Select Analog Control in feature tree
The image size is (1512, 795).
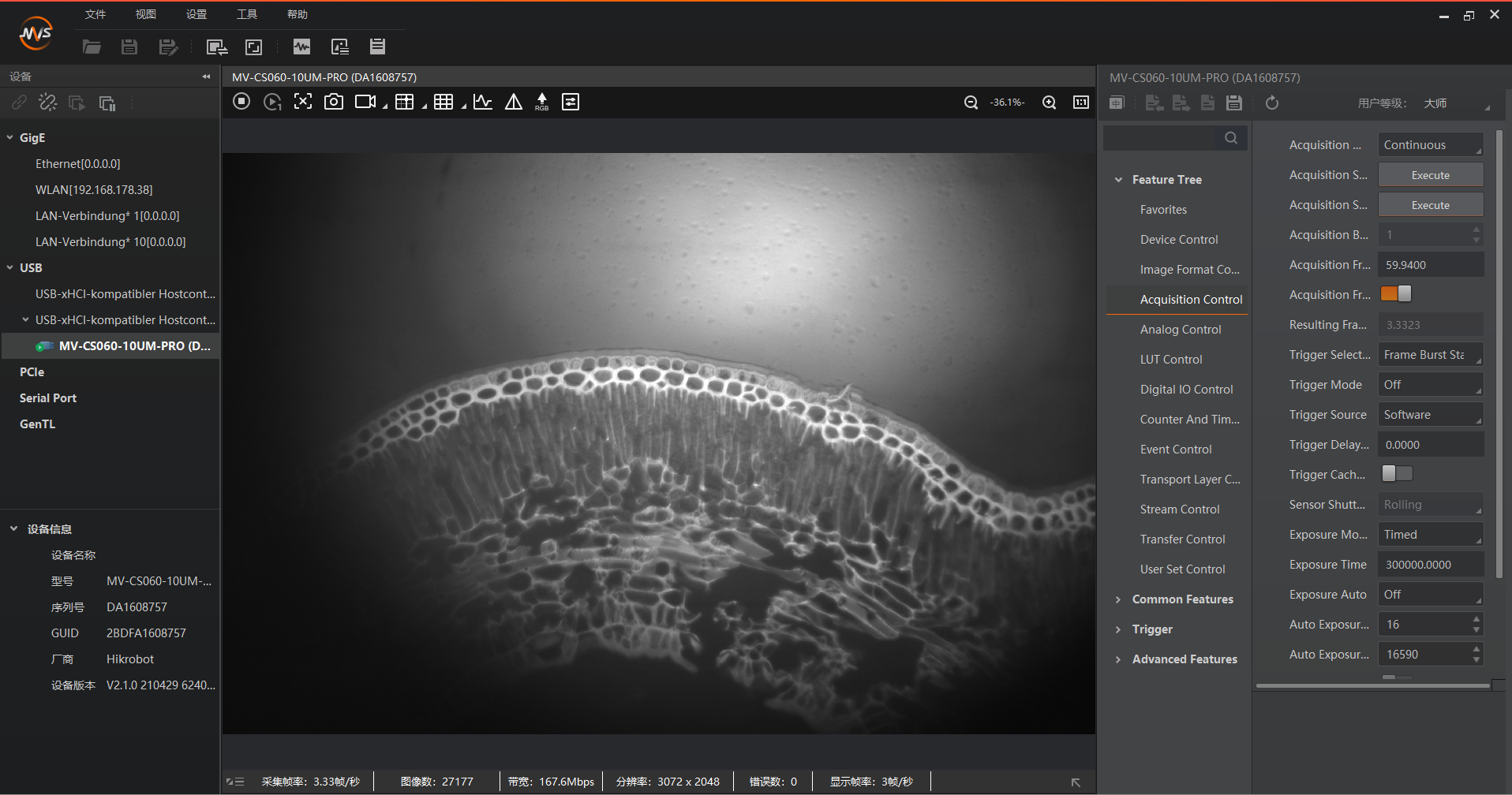(1180, 330)
